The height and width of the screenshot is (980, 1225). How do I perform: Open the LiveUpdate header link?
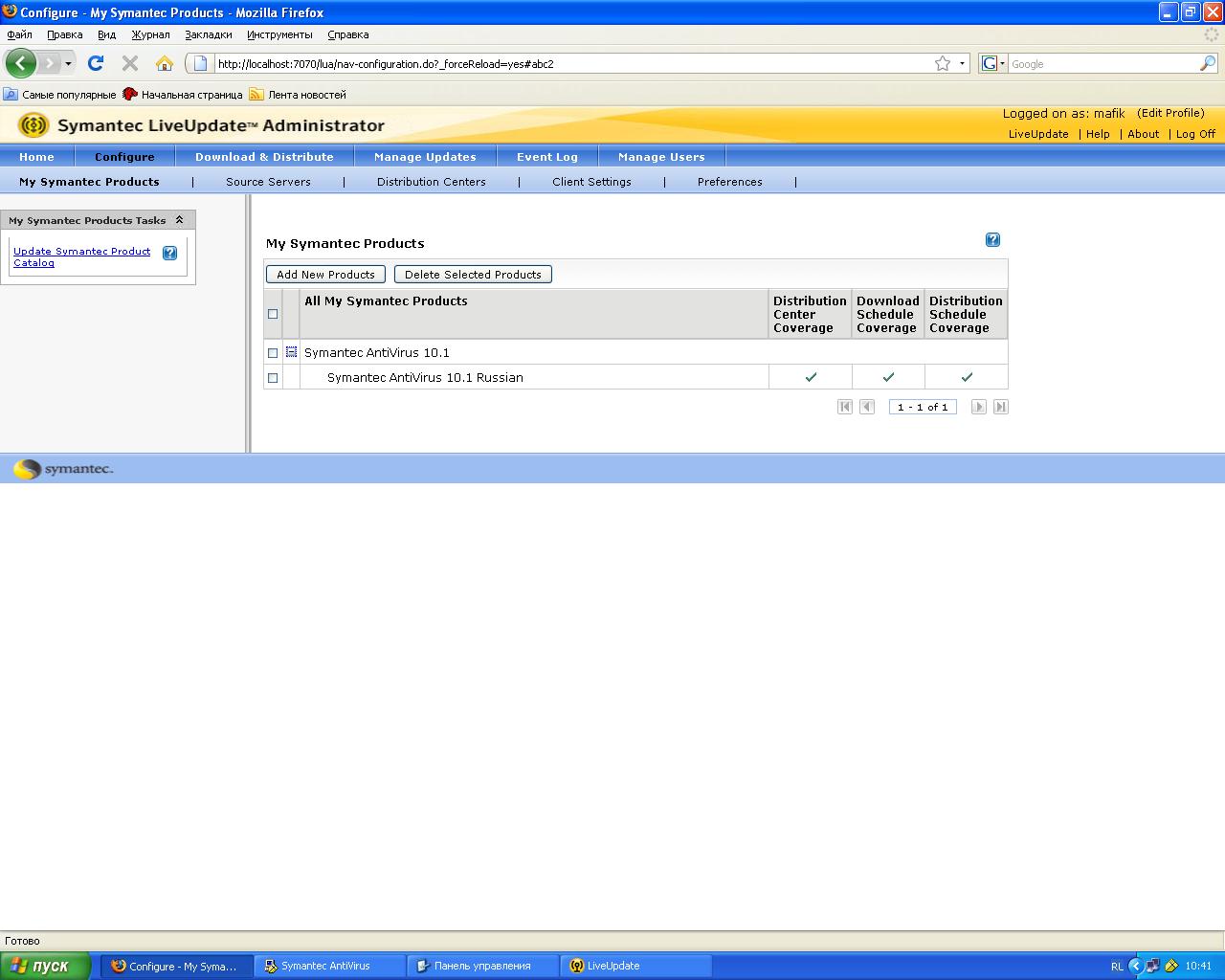pos(1038,134)
